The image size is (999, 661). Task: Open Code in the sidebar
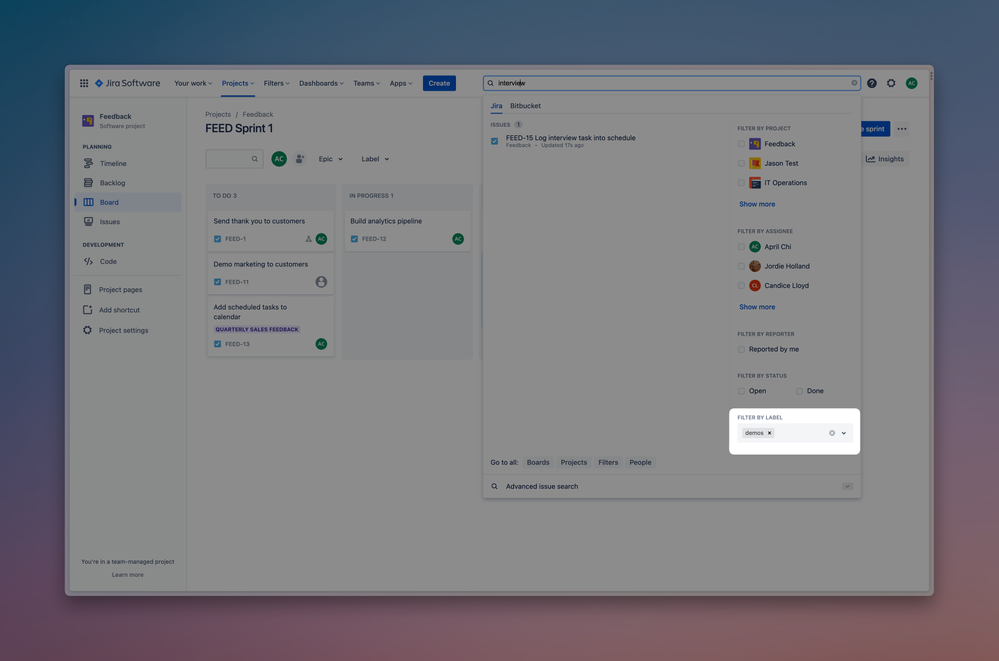127,261
